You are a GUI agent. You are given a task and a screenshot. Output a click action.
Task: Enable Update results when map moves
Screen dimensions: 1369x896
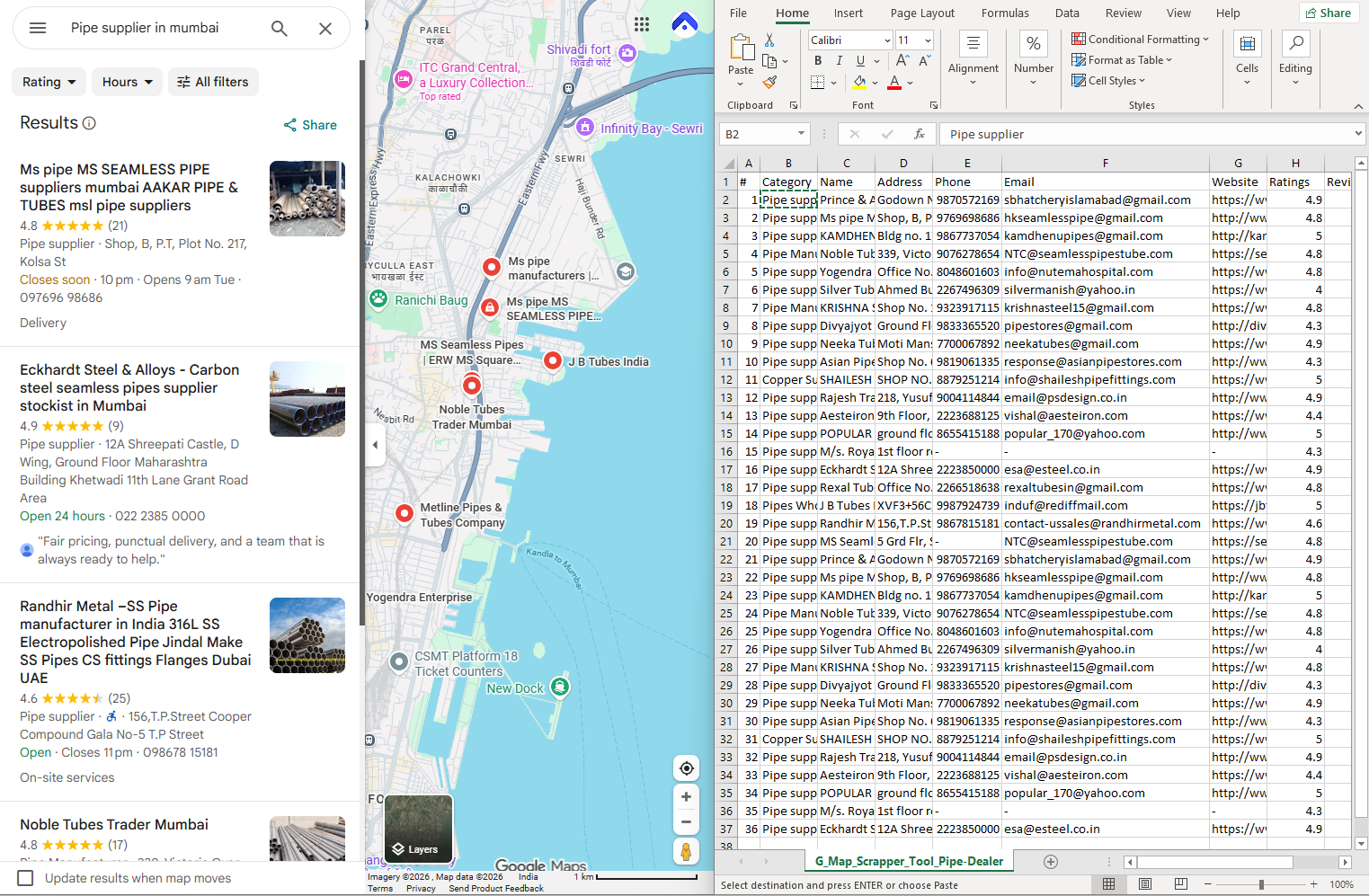click(26, 878)
